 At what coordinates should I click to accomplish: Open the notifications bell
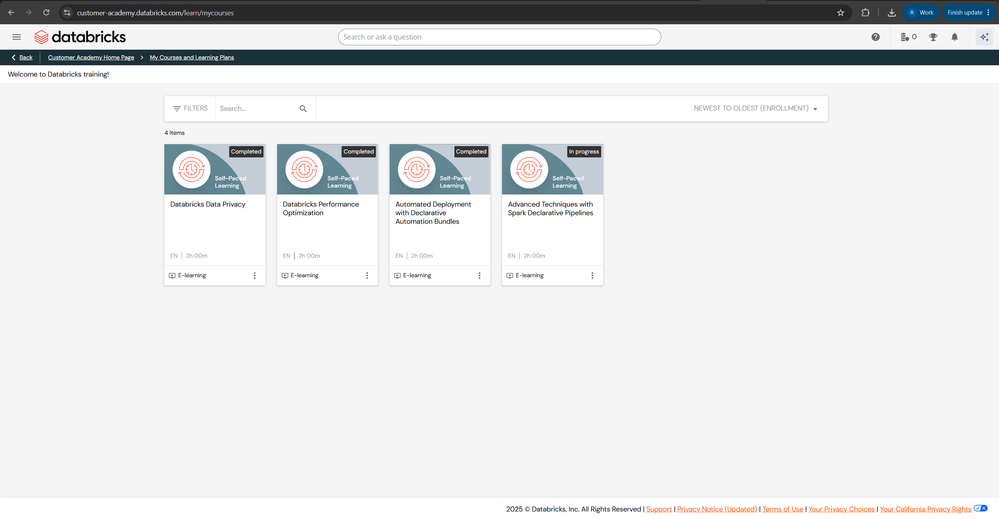pos(954,37)
